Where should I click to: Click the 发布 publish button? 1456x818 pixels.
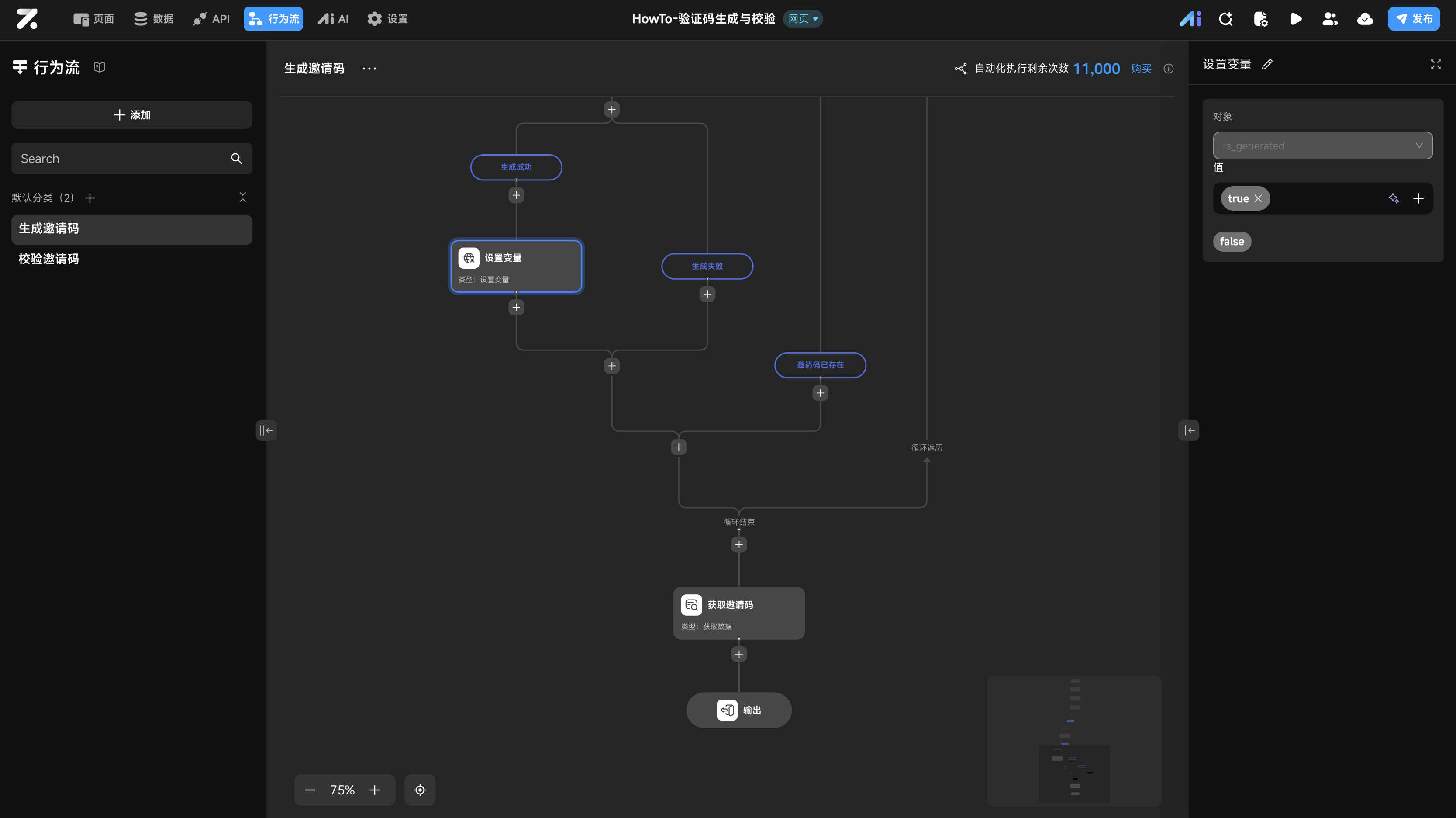click(1413, 19)
